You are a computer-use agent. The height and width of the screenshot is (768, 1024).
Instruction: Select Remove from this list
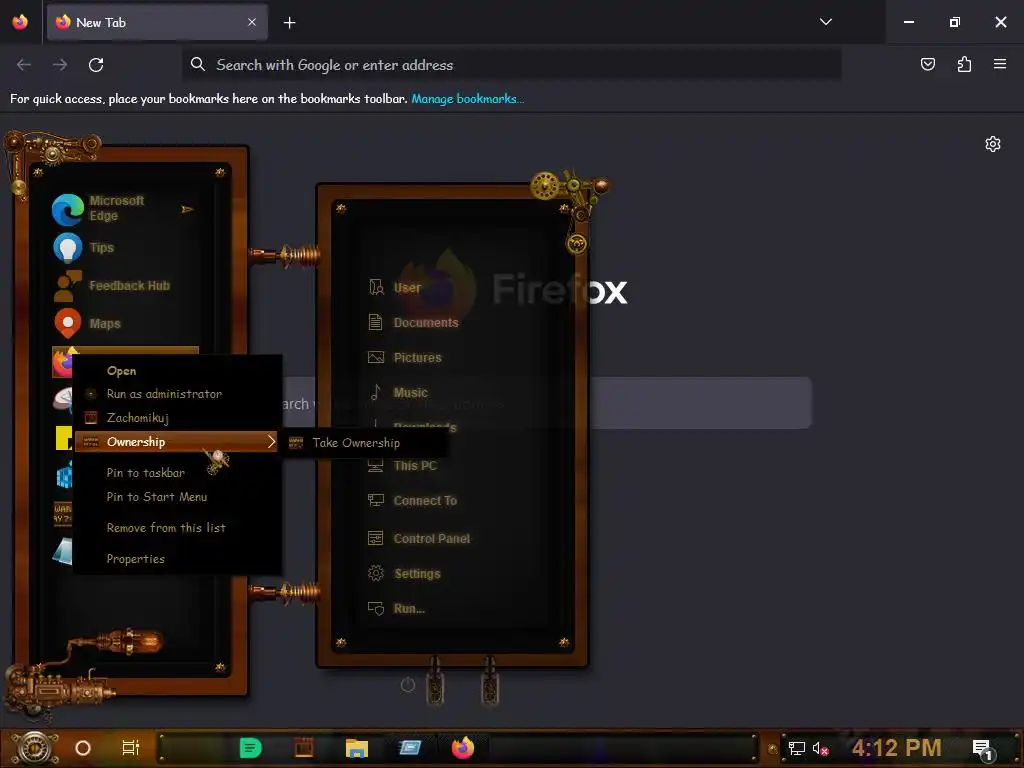pos(178,528)
